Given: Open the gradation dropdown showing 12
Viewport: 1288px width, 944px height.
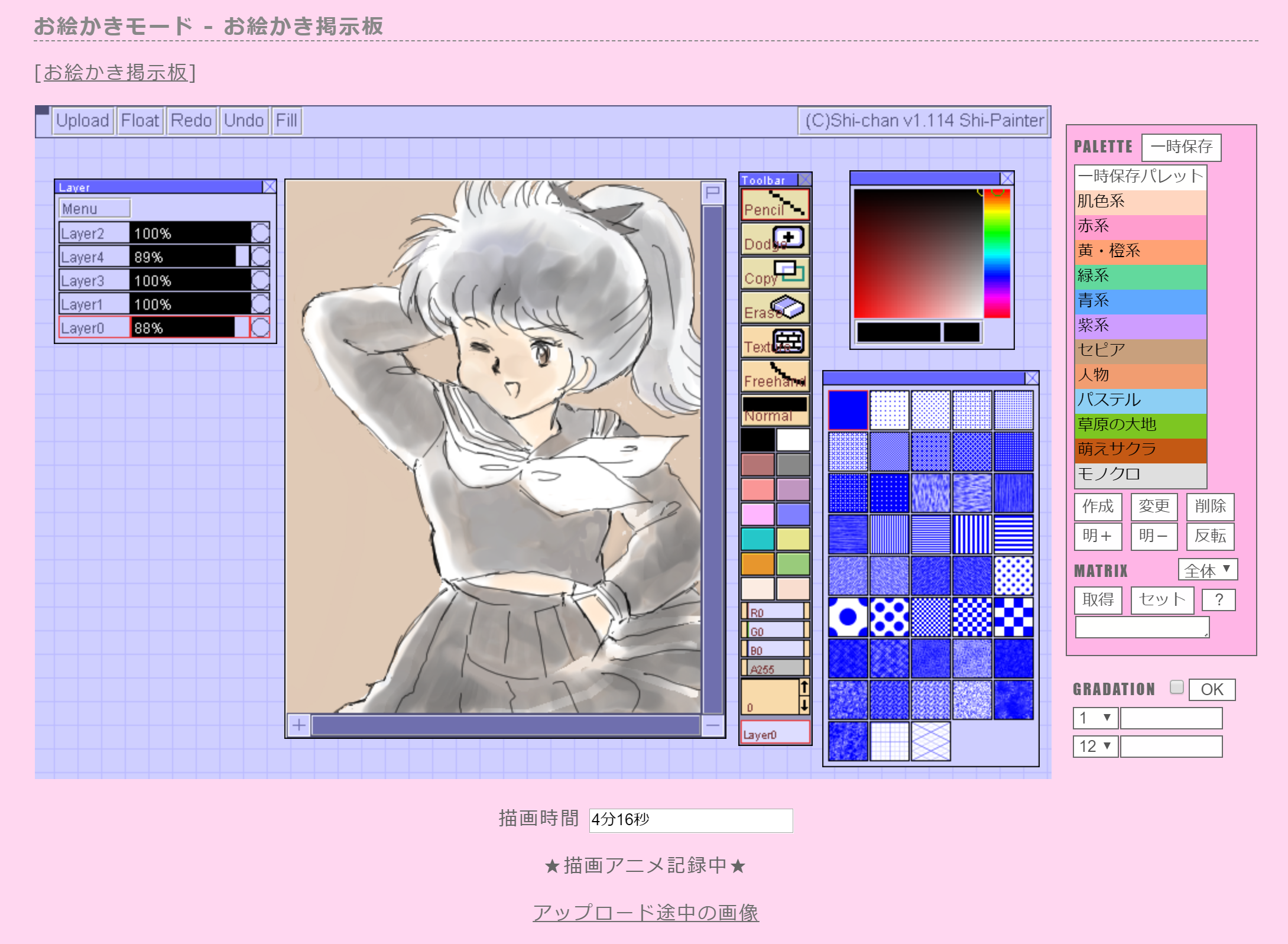Looking at the screenshot, I should click(x=1095, y=746).
